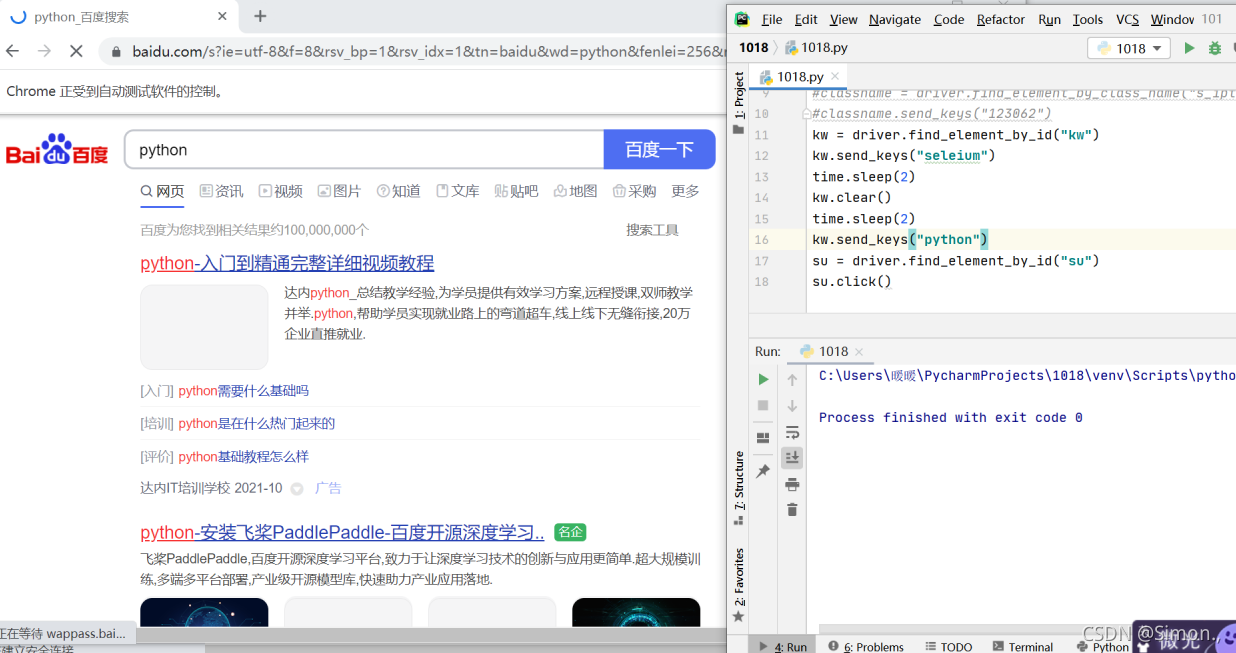Click 1018.py in the breadcrumb
Viewport: 1236px width, 653px height.
(816, 47)
